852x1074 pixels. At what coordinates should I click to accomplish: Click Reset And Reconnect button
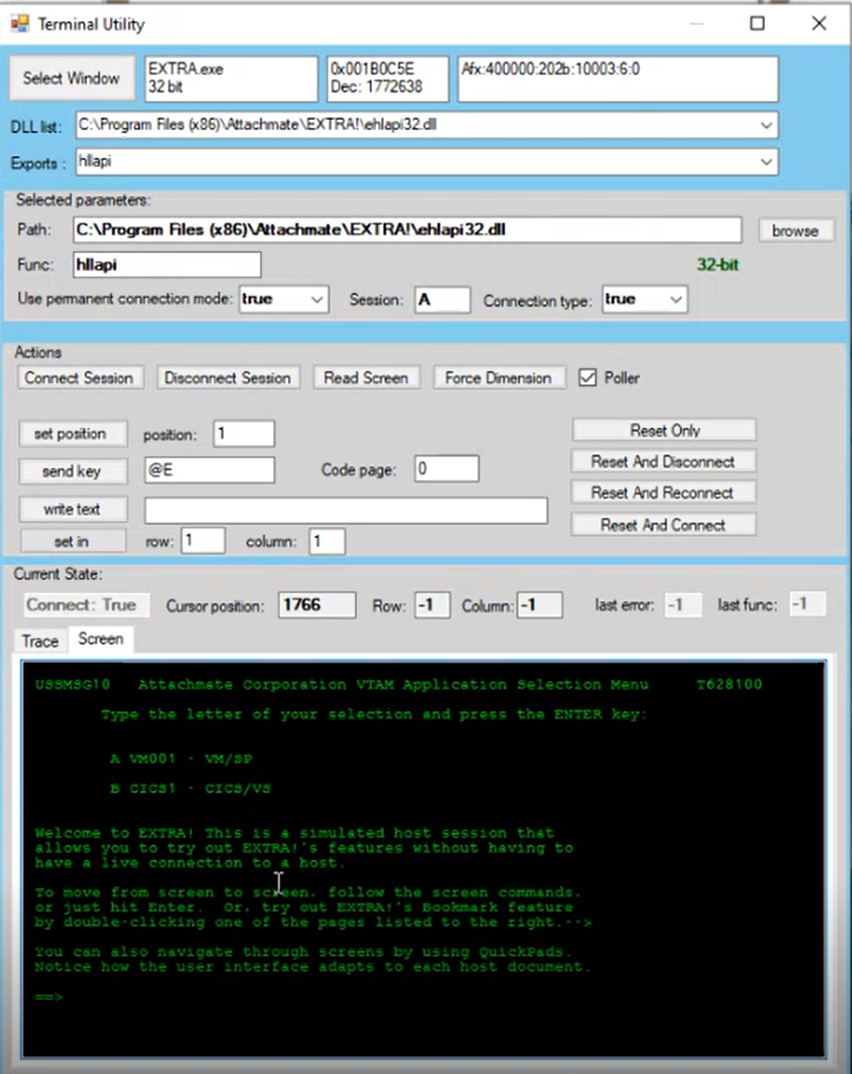[664, 492]
